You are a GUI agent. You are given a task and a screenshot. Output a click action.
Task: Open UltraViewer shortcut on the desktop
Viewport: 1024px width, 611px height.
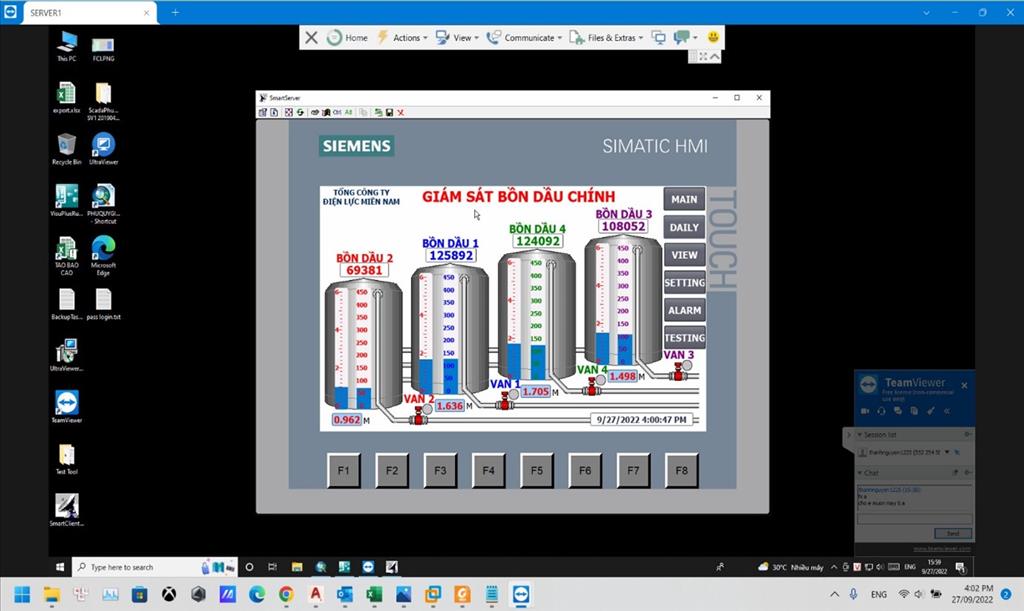(104, 149)
